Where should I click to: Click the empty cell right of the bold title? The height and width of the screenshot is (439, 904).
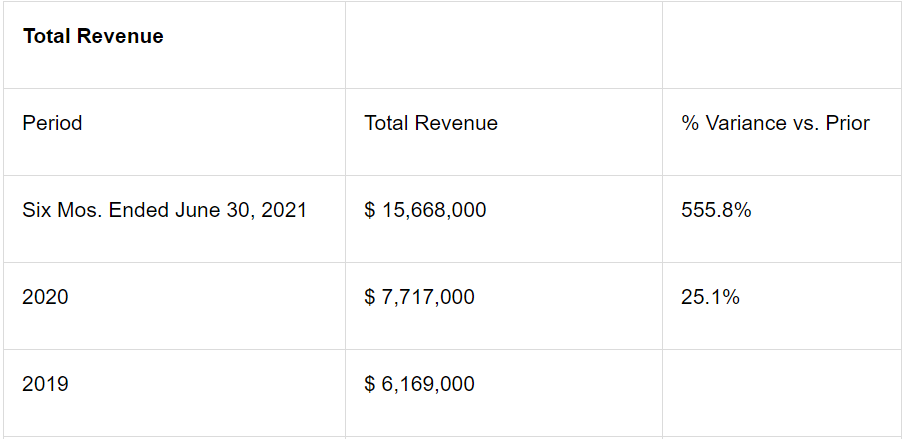(503, 45)
